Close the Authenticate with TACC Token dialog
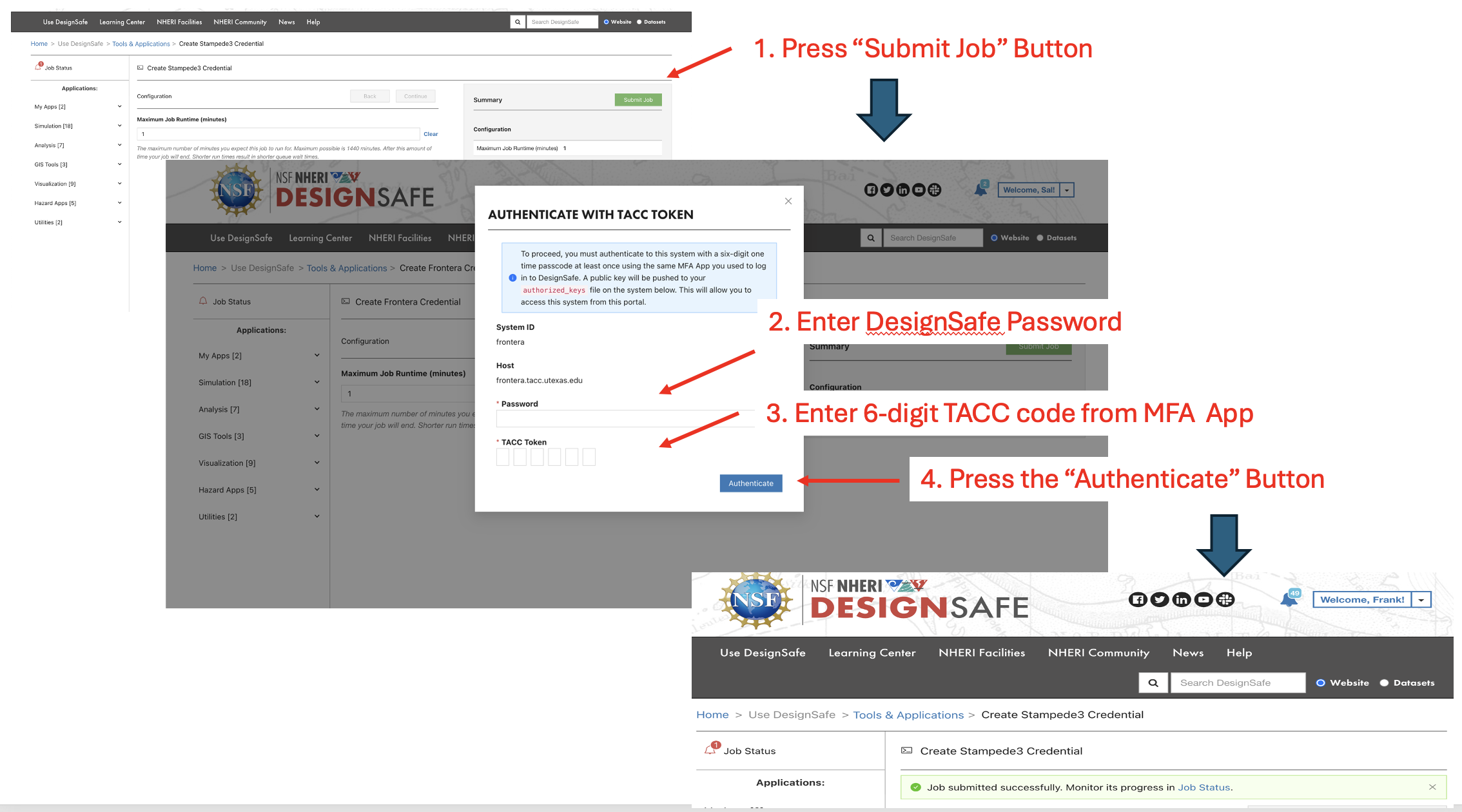 point(788,201)
